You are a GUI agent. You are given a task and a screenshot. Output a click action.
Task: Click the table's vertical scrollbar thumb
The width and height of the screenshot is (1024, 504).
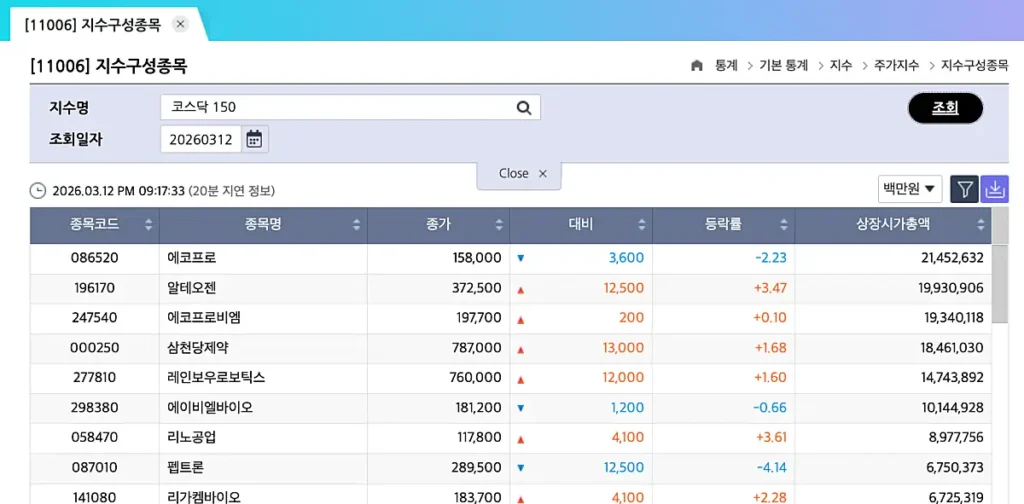(1000, 283)
